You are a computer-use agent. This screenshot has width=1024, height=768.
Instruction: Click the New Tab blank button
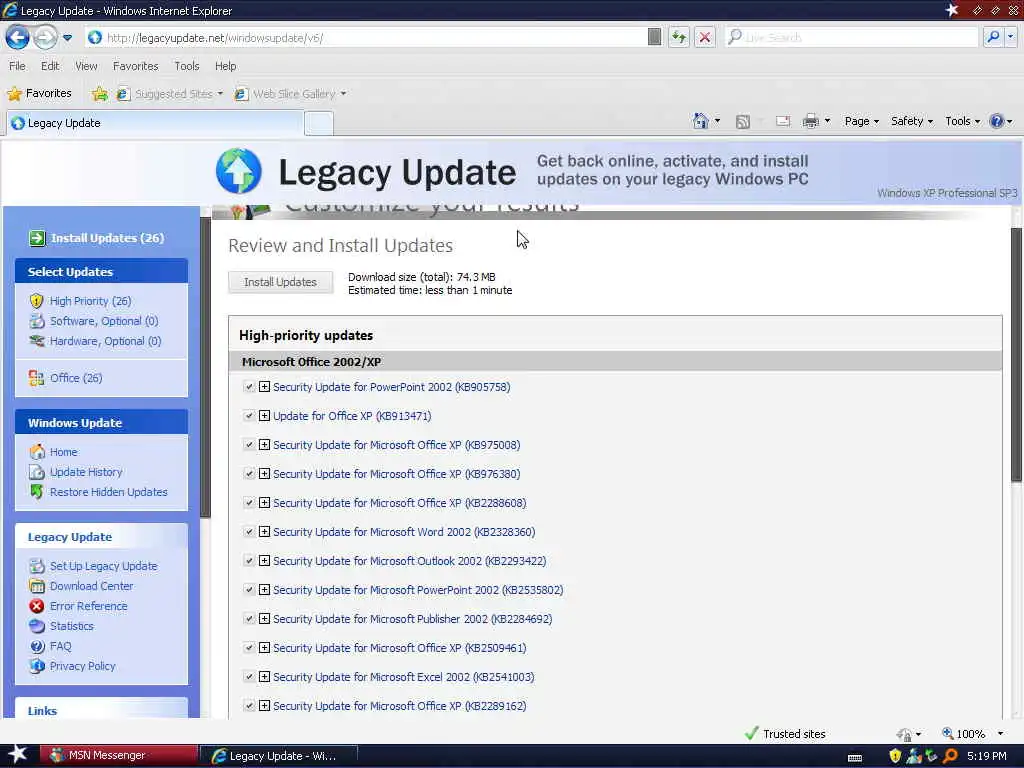pyautogui.click(x=319, y=123)
